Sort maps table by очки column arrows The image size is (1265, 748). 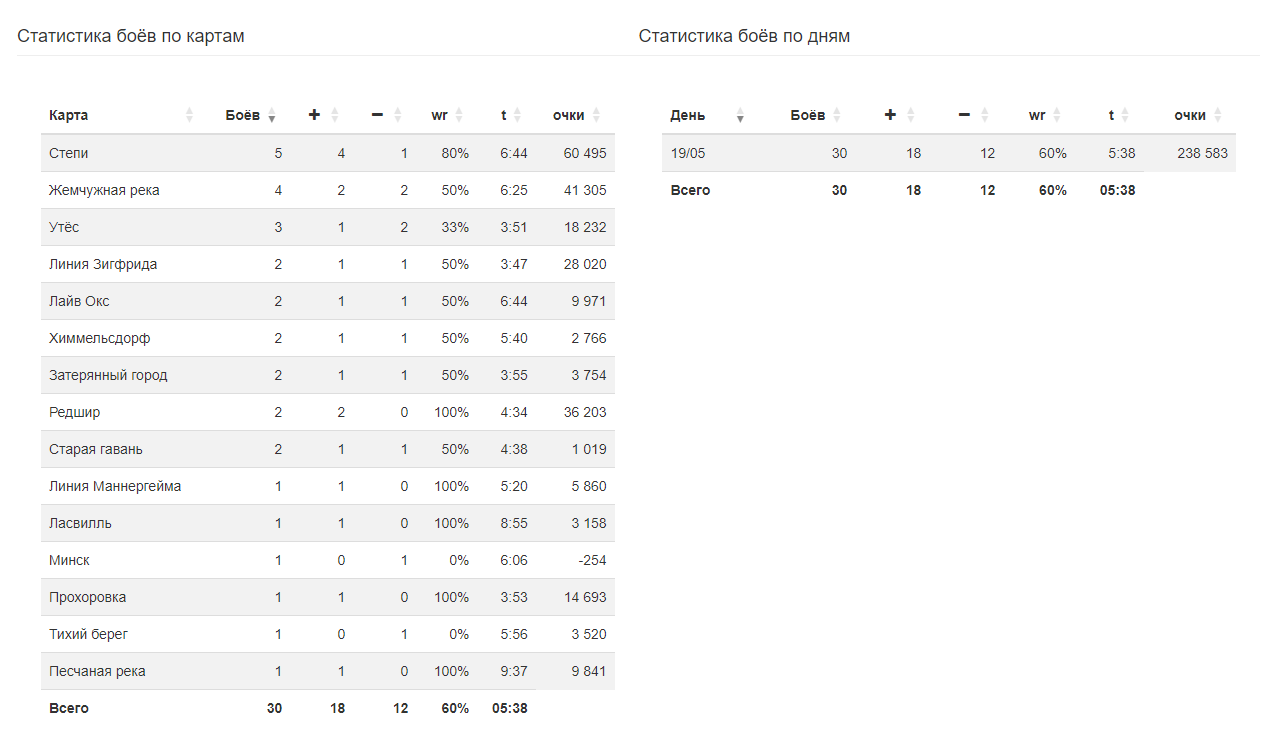point(596,116)
